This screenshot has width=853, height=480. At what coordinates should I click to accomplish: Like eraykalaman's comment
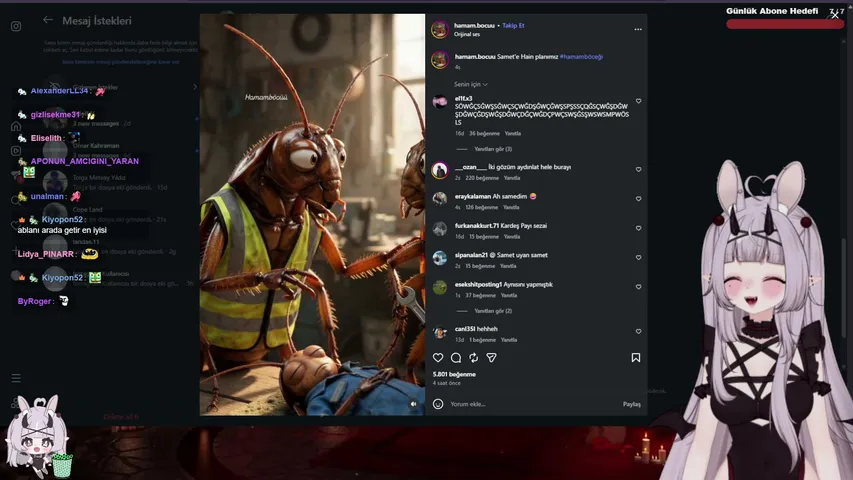(639, 199)
